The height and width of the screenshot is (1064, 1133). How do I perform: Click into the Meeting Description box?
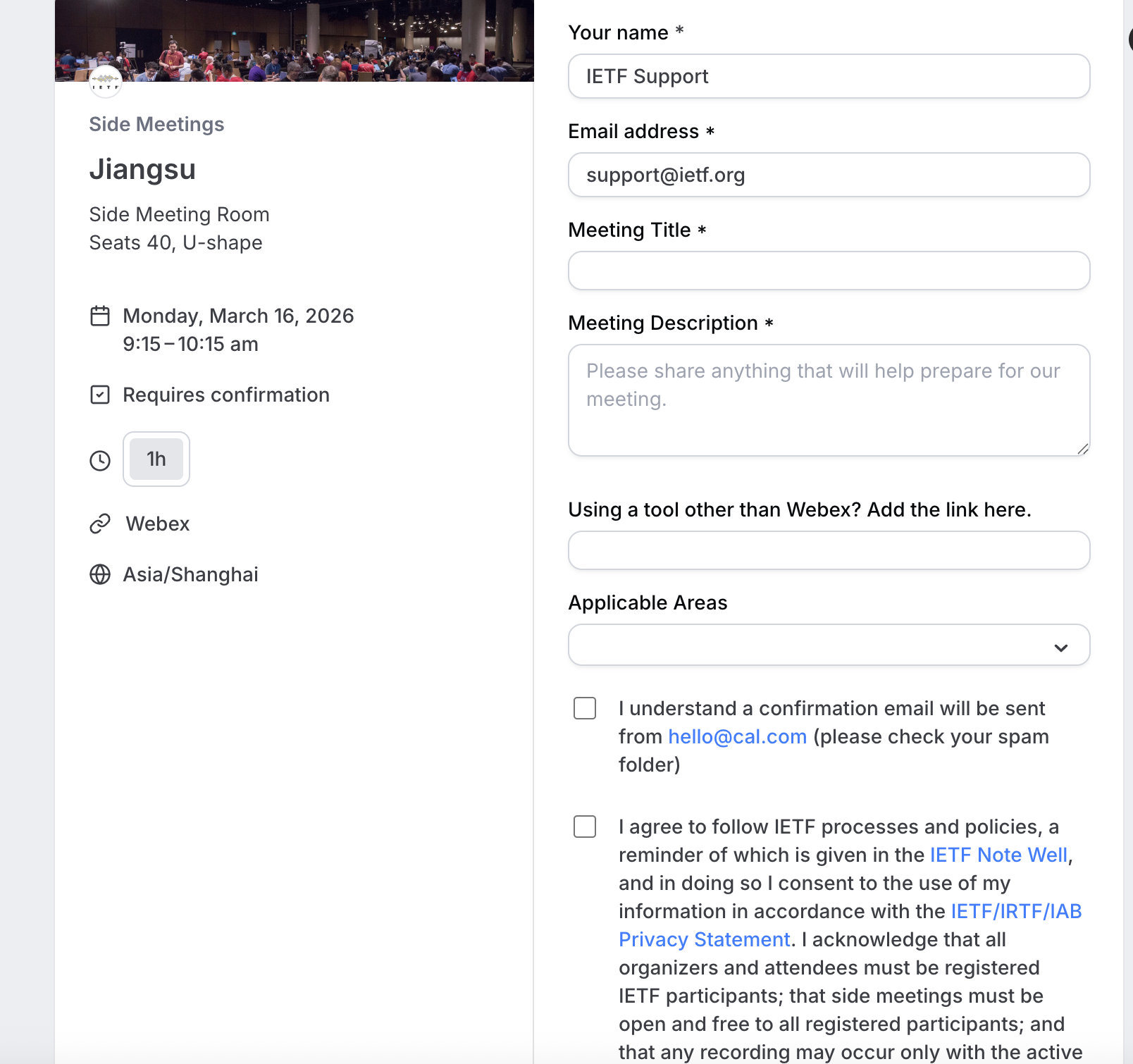(x=829, y=400)
